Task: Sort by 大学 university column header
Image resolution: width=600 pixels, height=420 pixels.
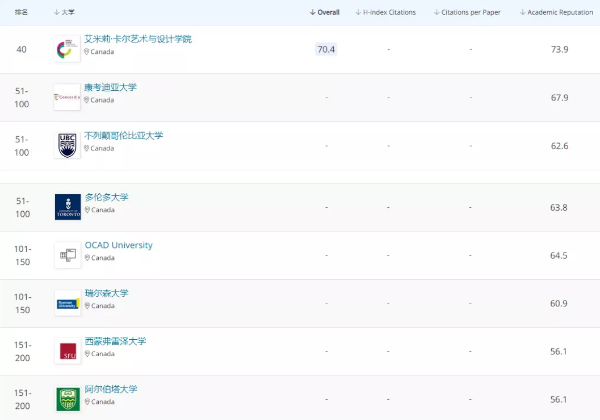Action: (64, 12)
